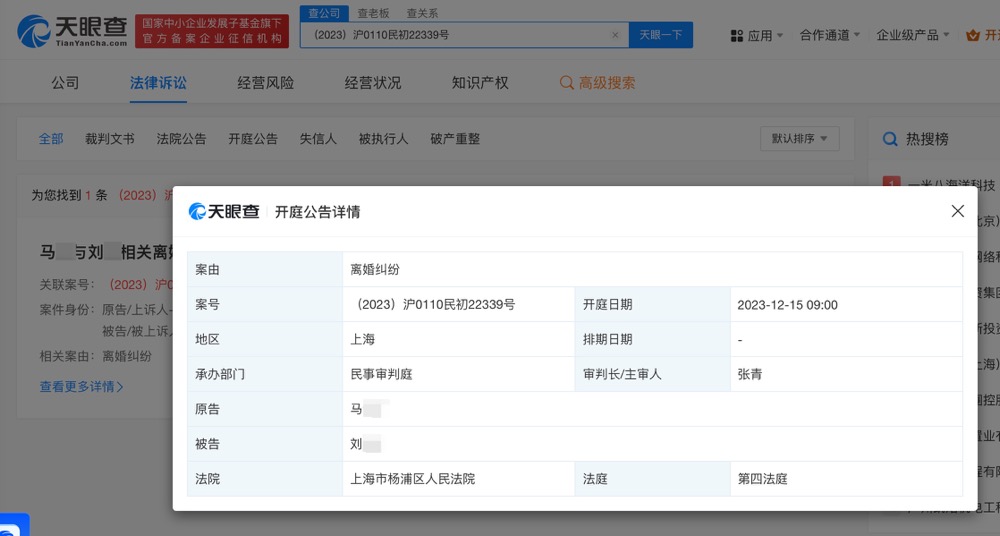This screenshot has width=1000, height=536.
Task: Select the 被执行人 filter
Action: 383,139
